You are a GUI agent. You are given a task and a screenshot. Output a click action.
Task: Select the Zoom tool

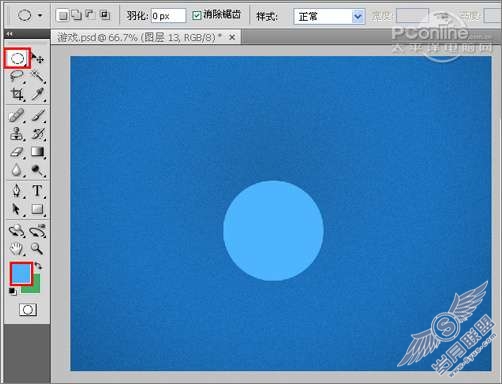37,249
